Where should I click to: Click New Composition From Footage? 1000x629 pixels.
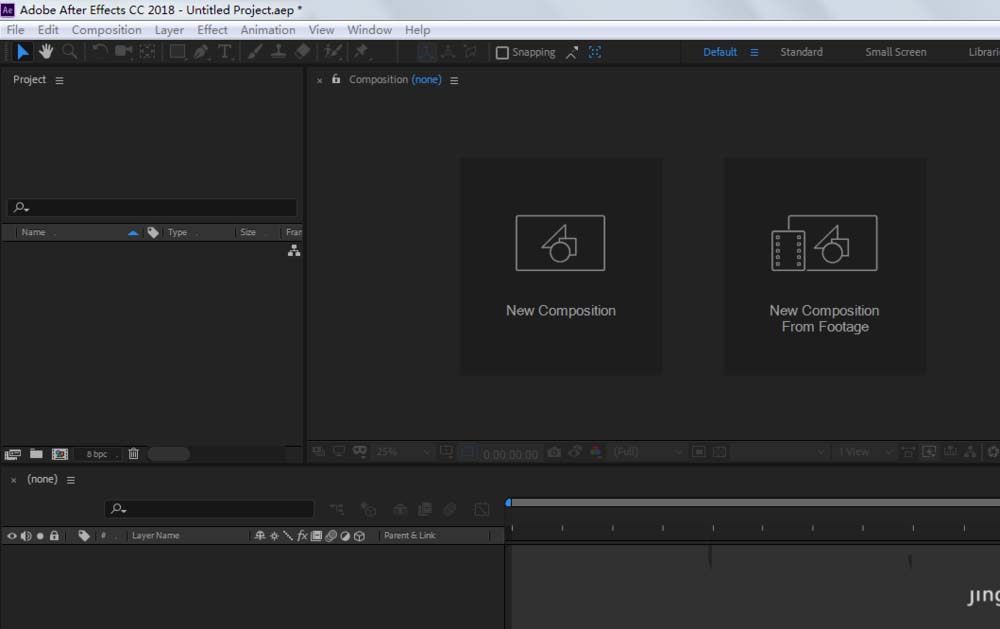click(x=824, y=266)
